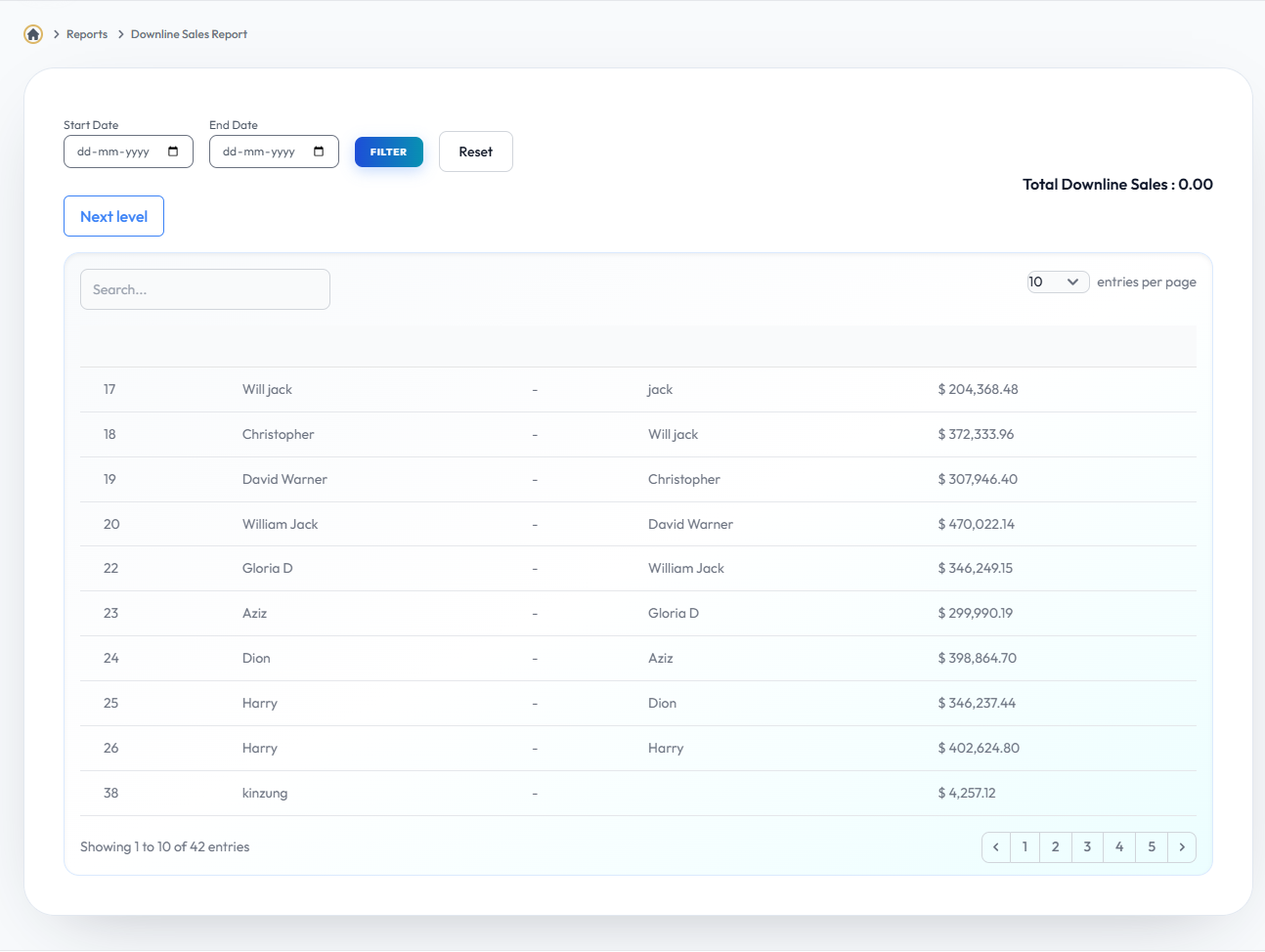Open the Reports breadcrumb link

click(x=87, y=34)
